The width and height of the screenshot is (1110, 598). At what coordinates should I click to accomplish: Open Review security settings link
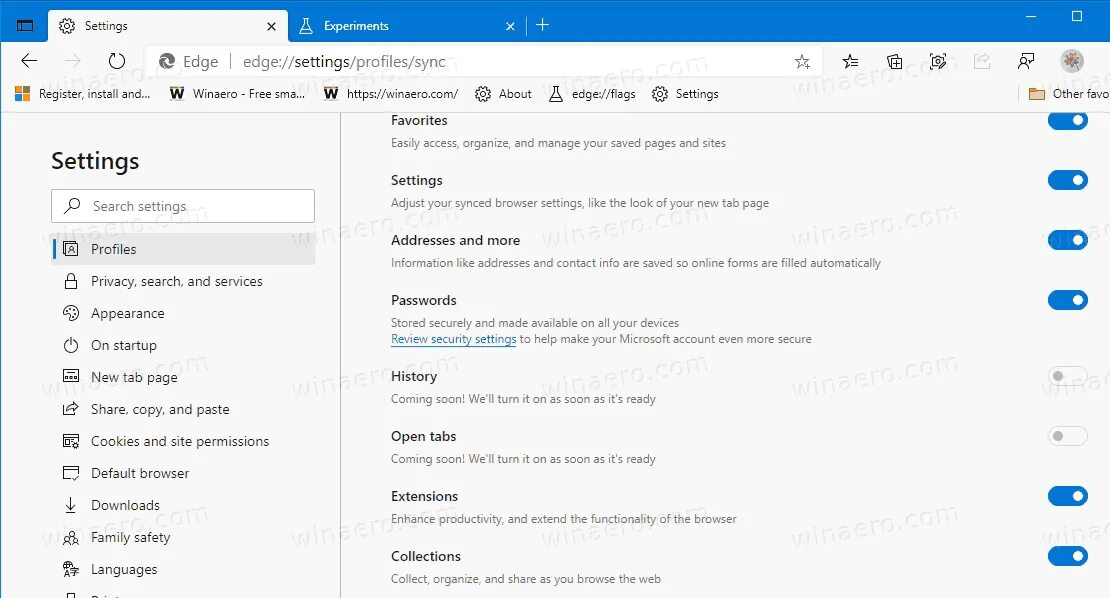tap(453, 339)
